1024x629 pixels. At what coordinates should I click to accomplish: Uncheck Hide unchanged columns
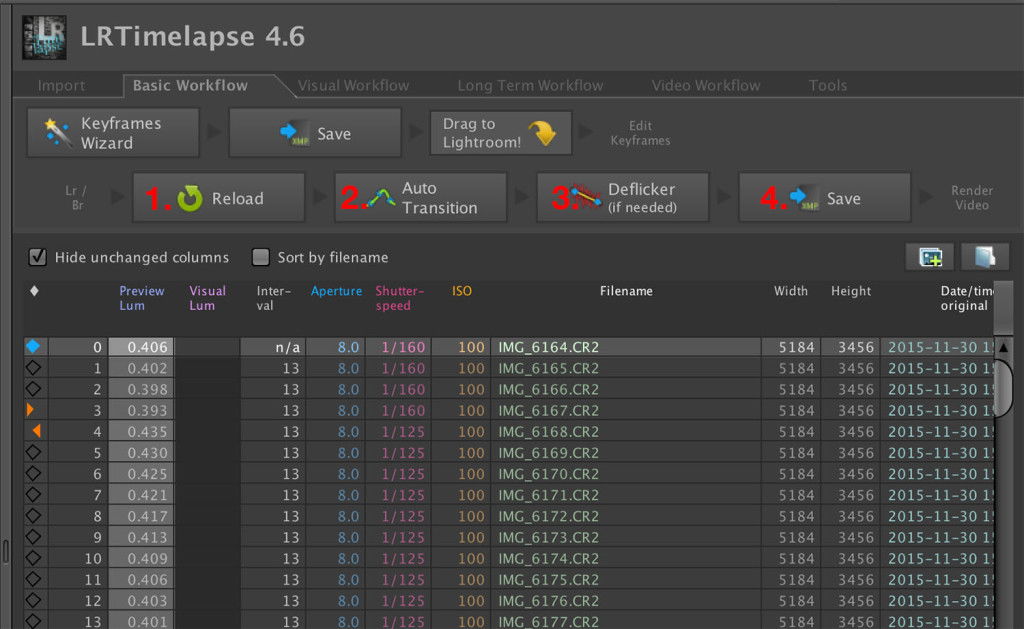coord(38,257)
